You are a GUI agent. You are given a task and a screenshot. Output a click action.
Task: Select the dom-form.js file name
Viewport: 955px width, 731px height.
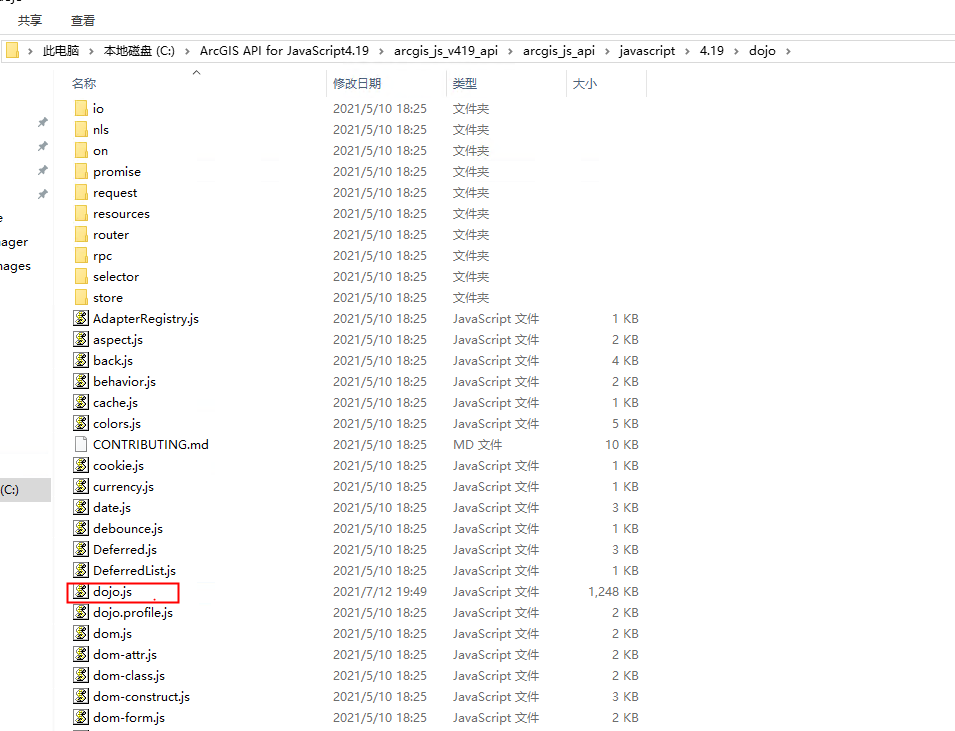tap(129, 718)
